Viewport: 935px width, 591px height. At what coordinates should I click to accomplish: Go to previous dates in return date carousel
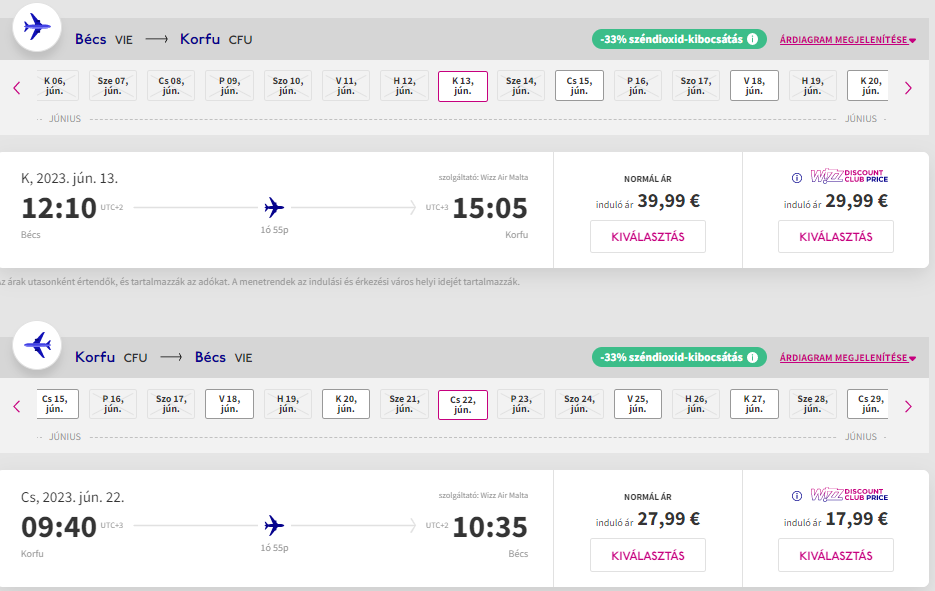[17, 406]
